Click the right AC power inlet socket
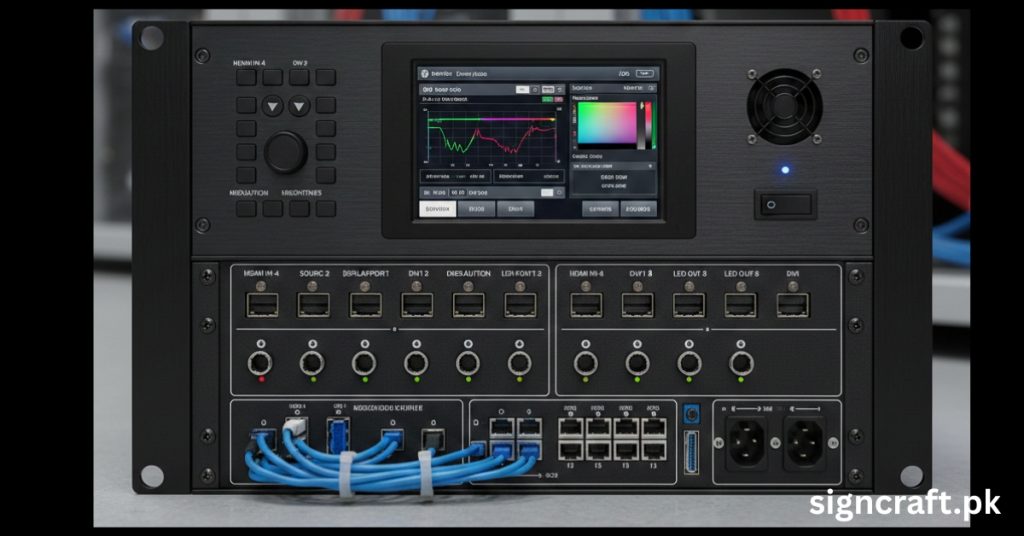The image size is (1024, 536). click(805, 443)
